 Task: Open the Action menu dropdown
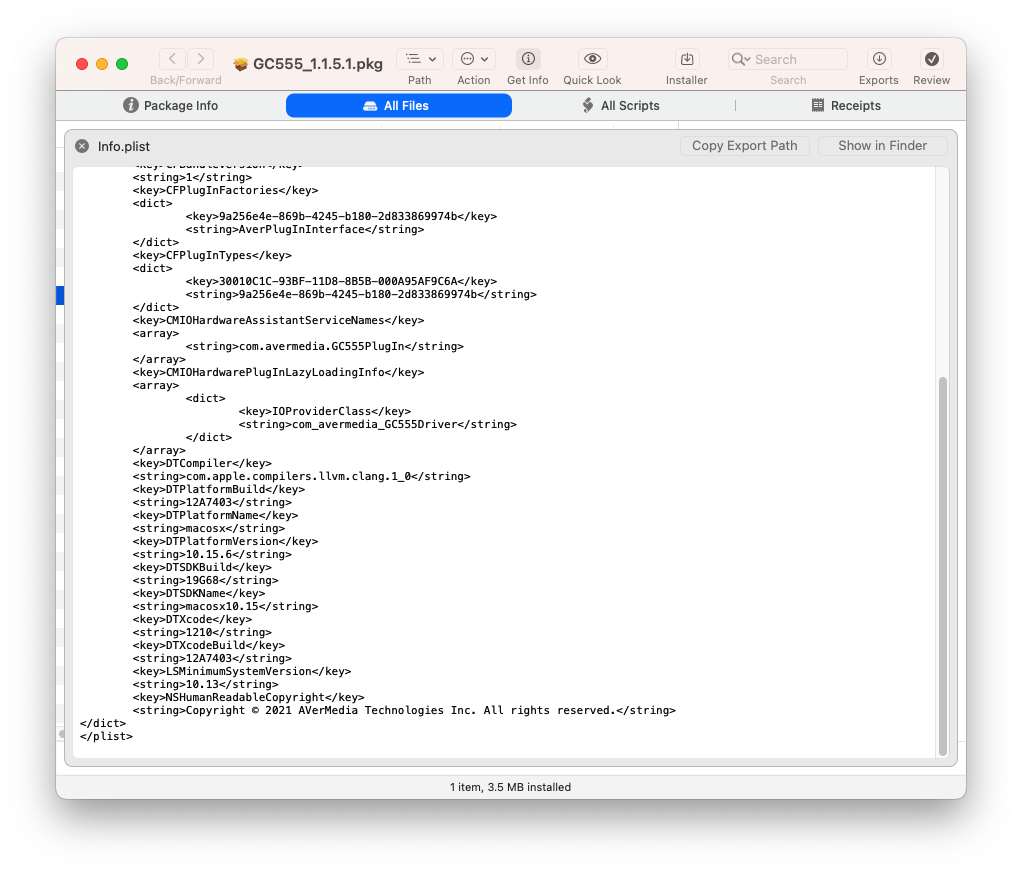point(474,59)
